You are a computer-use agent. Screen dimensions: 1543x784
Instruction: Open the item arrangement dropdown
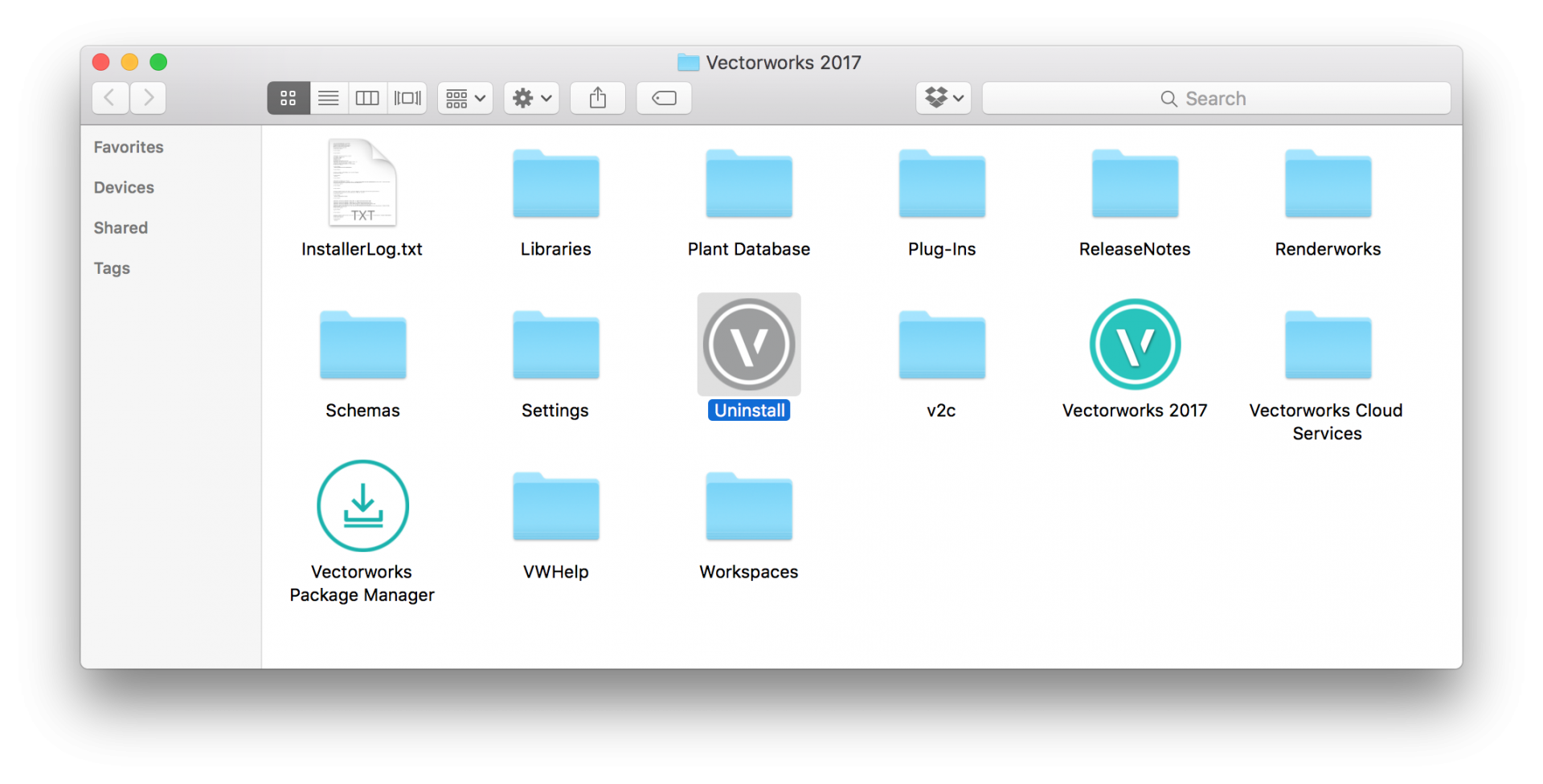465,98
